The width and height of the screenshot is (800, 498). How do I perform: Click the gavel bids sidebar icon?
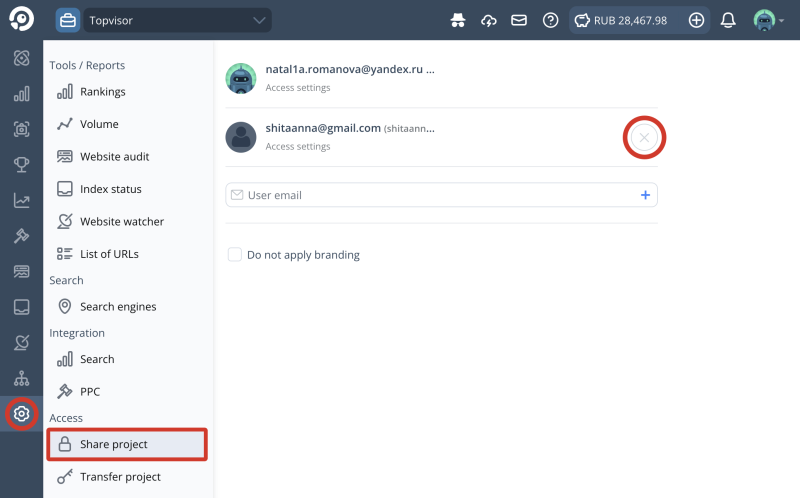click(21, 236)
